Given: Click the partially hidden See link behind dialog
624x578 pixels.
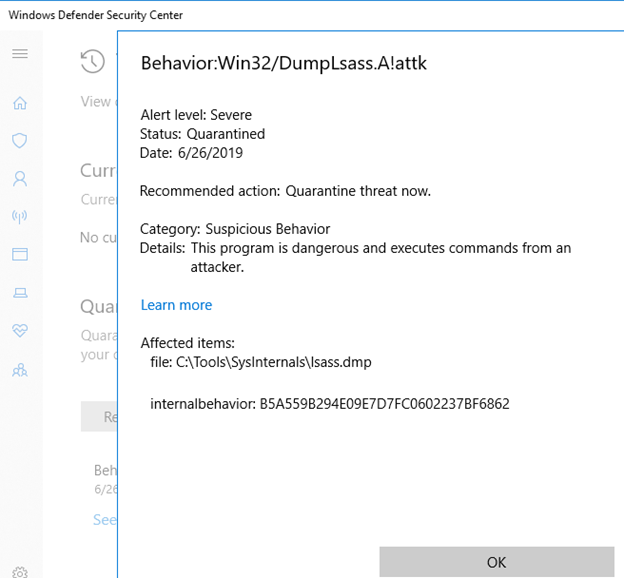Looking at the screenshot, I should point(105,520).
